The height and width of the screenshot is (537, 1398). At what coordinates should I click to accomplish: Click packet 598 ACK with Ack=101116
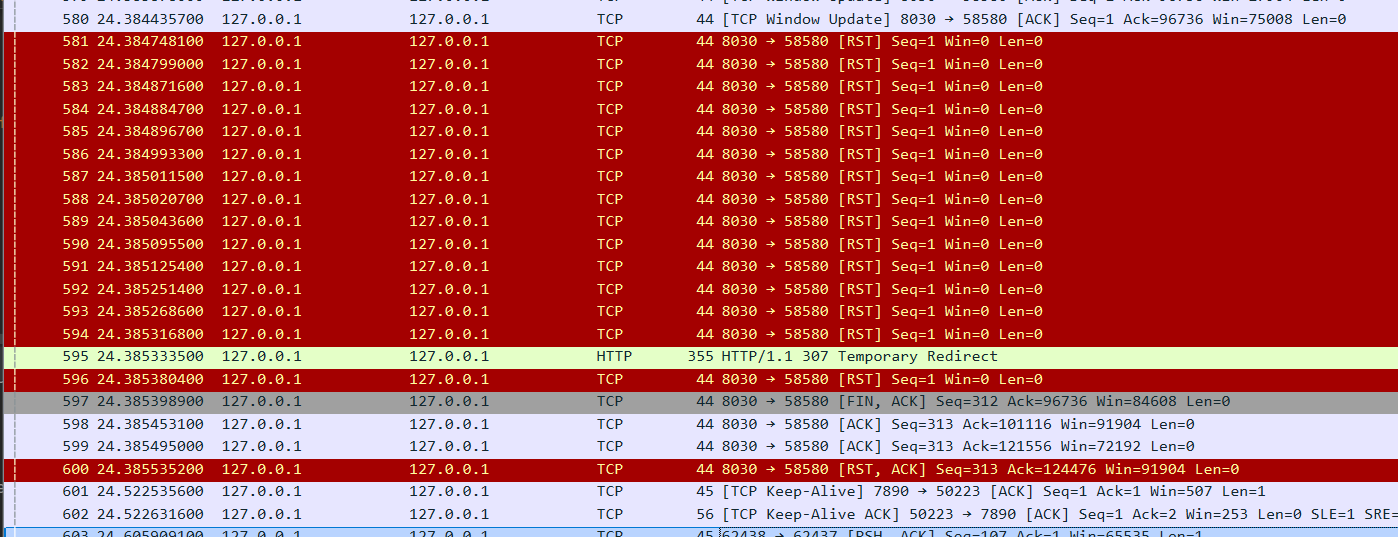pos(700,424)
